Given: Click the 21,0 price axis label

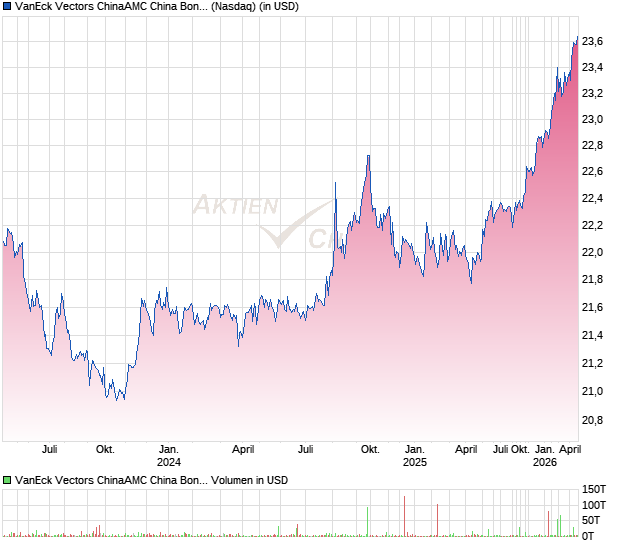Looking at the screenshot, I should pos(592,391).
